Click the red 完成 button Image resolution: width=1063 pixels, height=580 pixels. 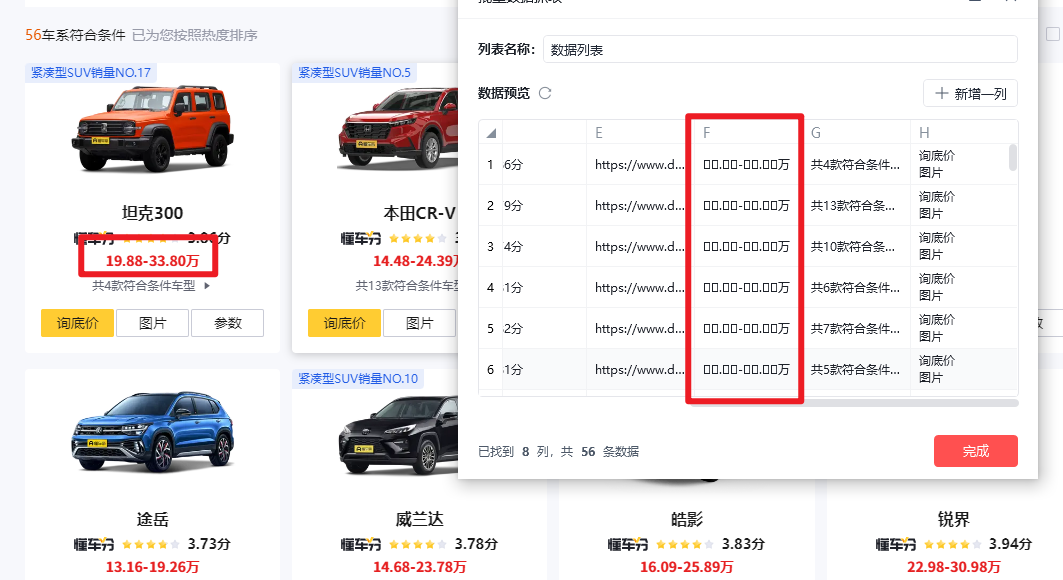pos(976,451)
